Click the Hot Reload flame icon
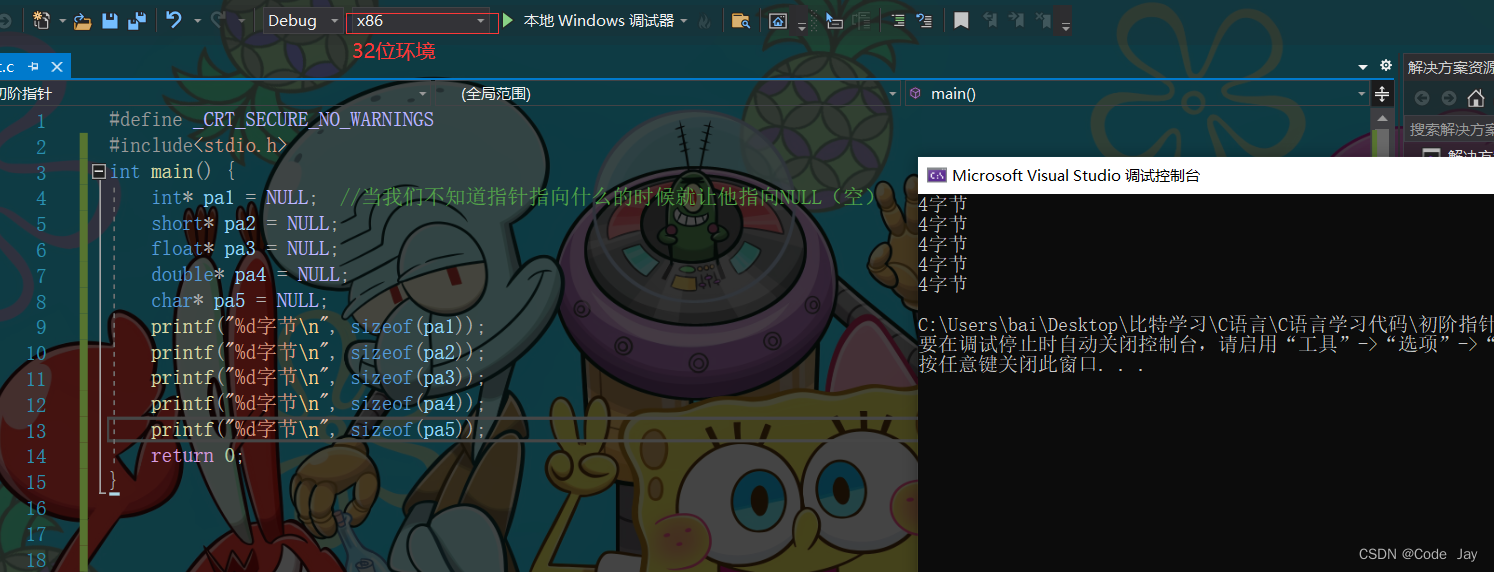Viewport: 1494px width, 572px height. pyautogui.click(x=705, y=21)
